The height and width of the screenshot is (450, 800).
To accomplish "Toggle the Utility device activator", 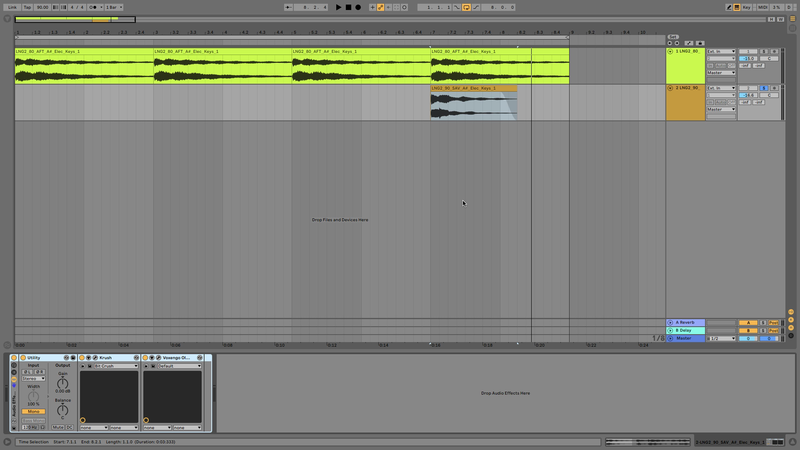I will point(23,358).
